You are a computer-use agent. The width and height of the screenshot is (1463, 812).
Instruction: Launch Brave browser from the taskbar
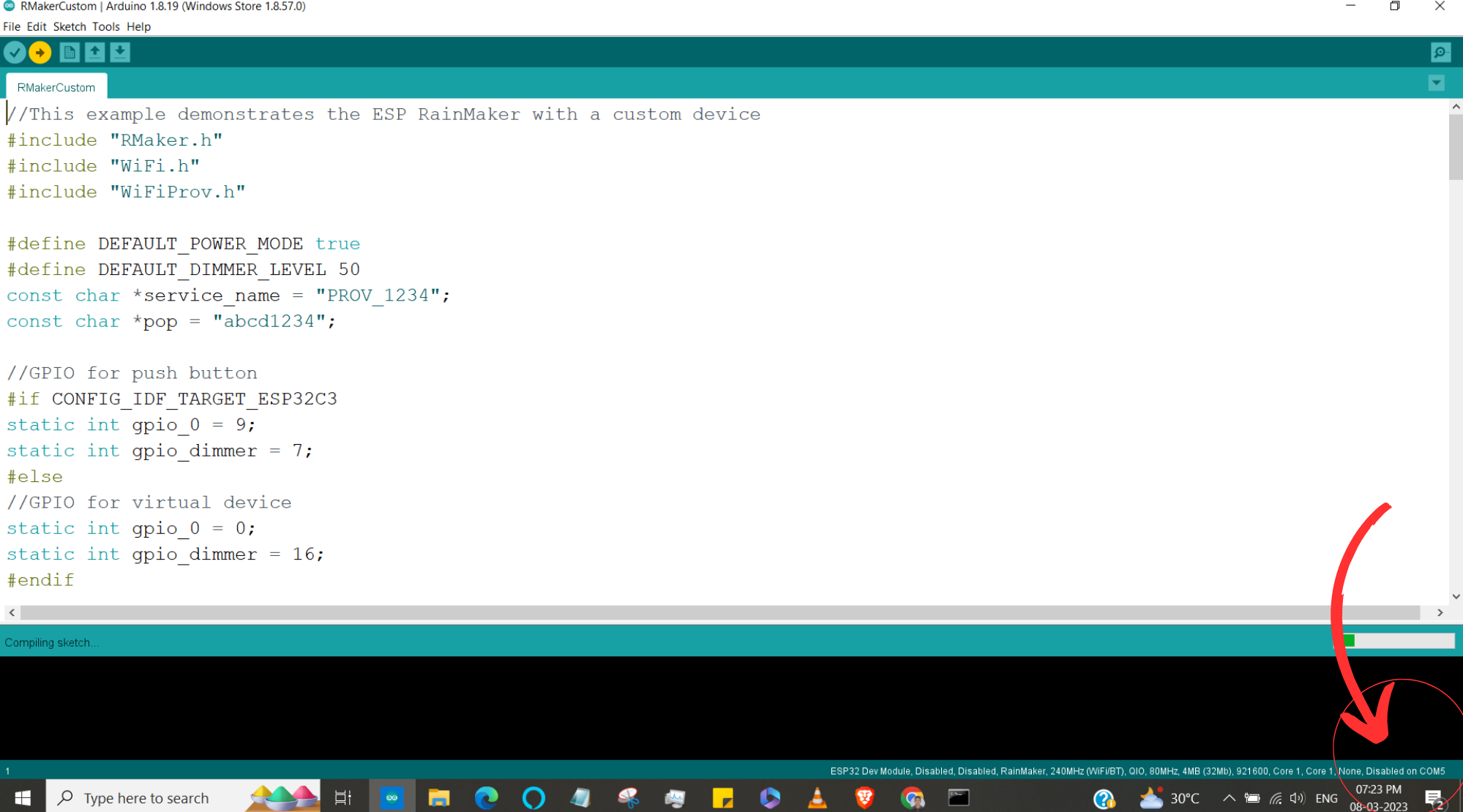click(x=864, y=797)
